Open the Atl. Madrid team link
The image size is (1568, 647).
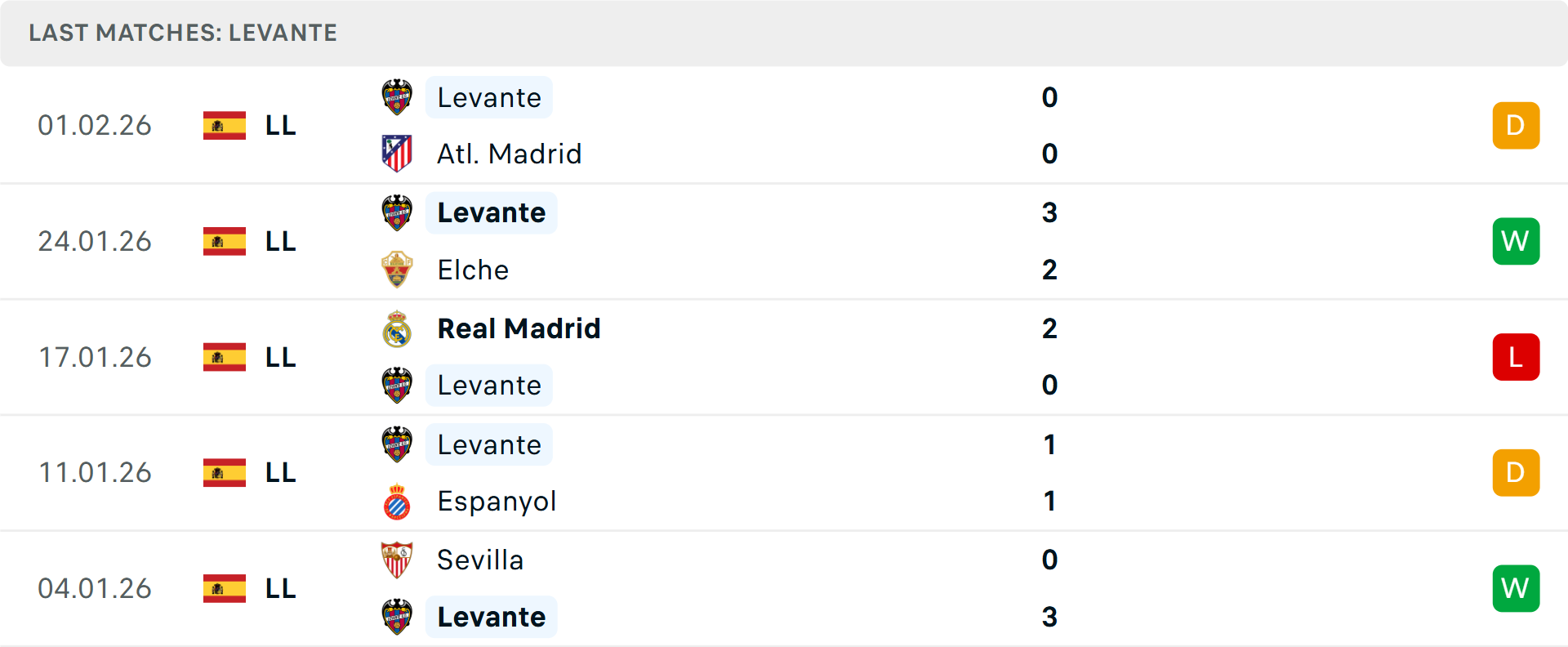(x=509, y=154)
